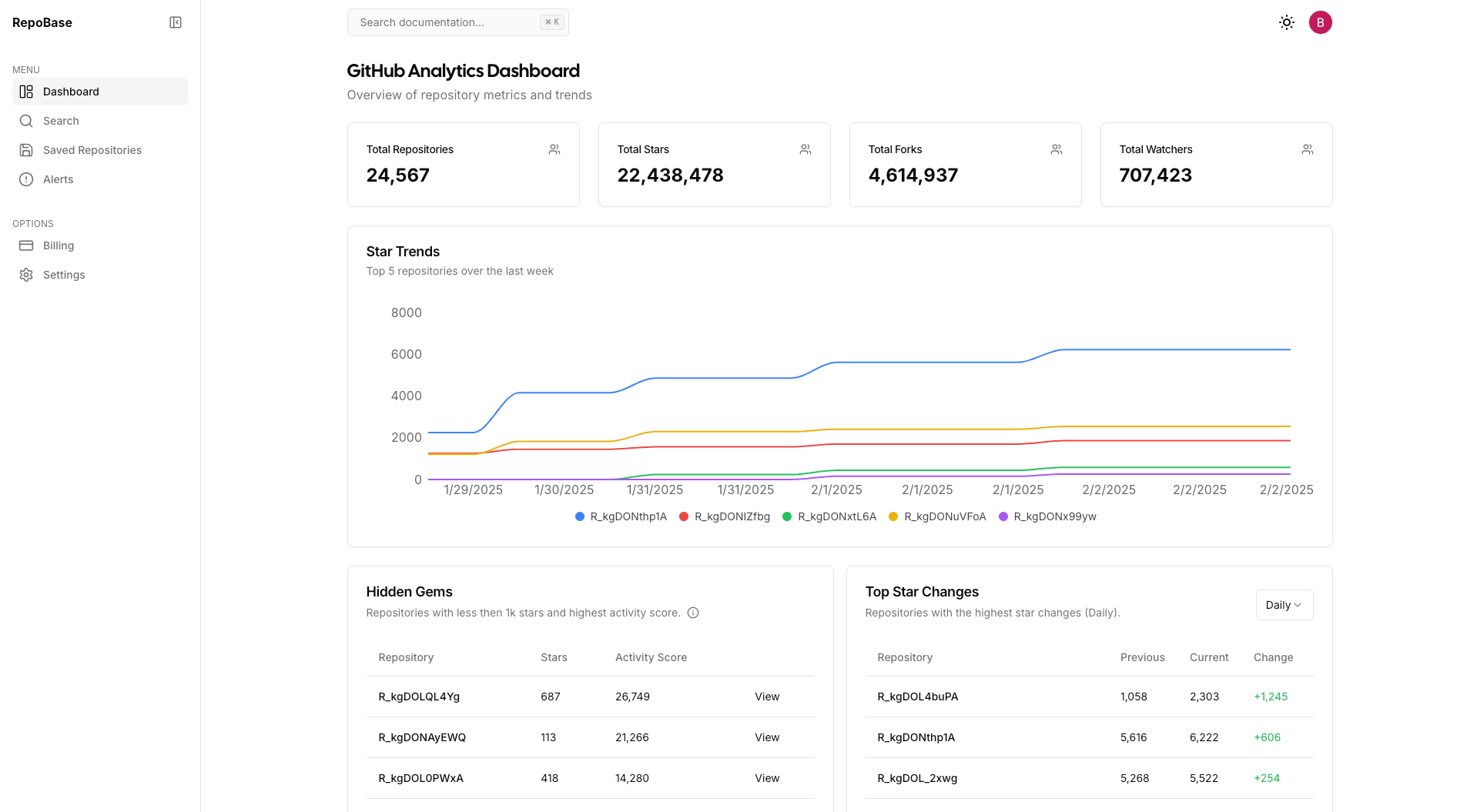Click the Total Stars card icon
Screen dimensions: 1477x812
[x=805, y=149]
